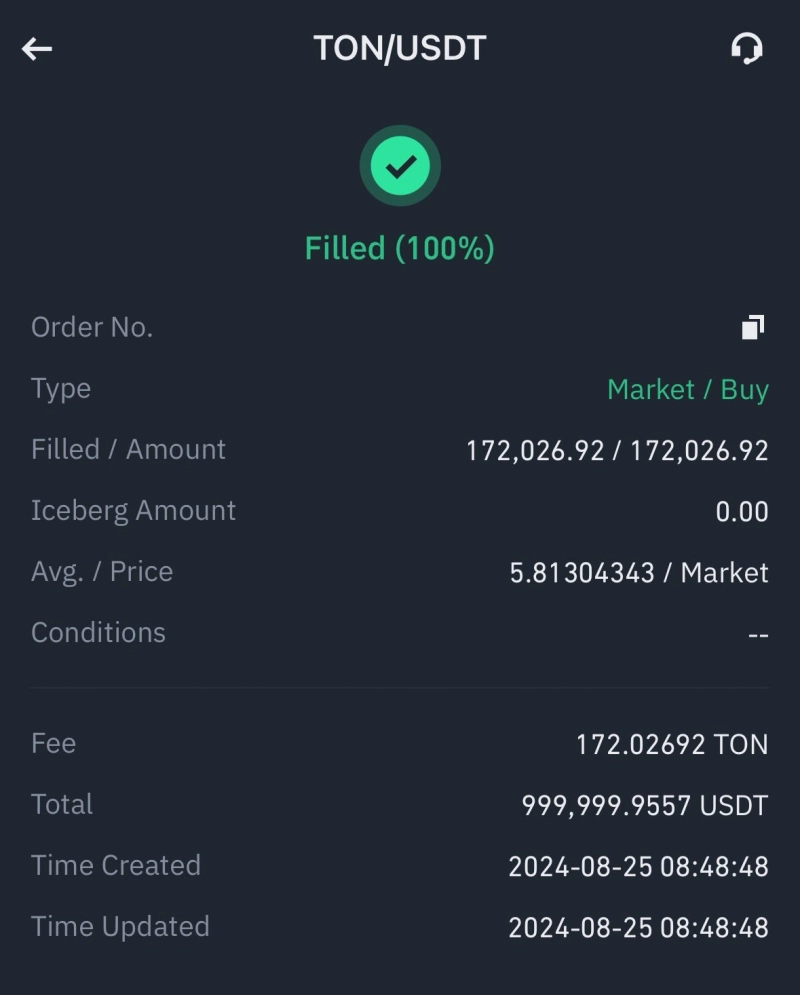
Task: Click the Market / Buy type value
Action: (x=687, y=389)
